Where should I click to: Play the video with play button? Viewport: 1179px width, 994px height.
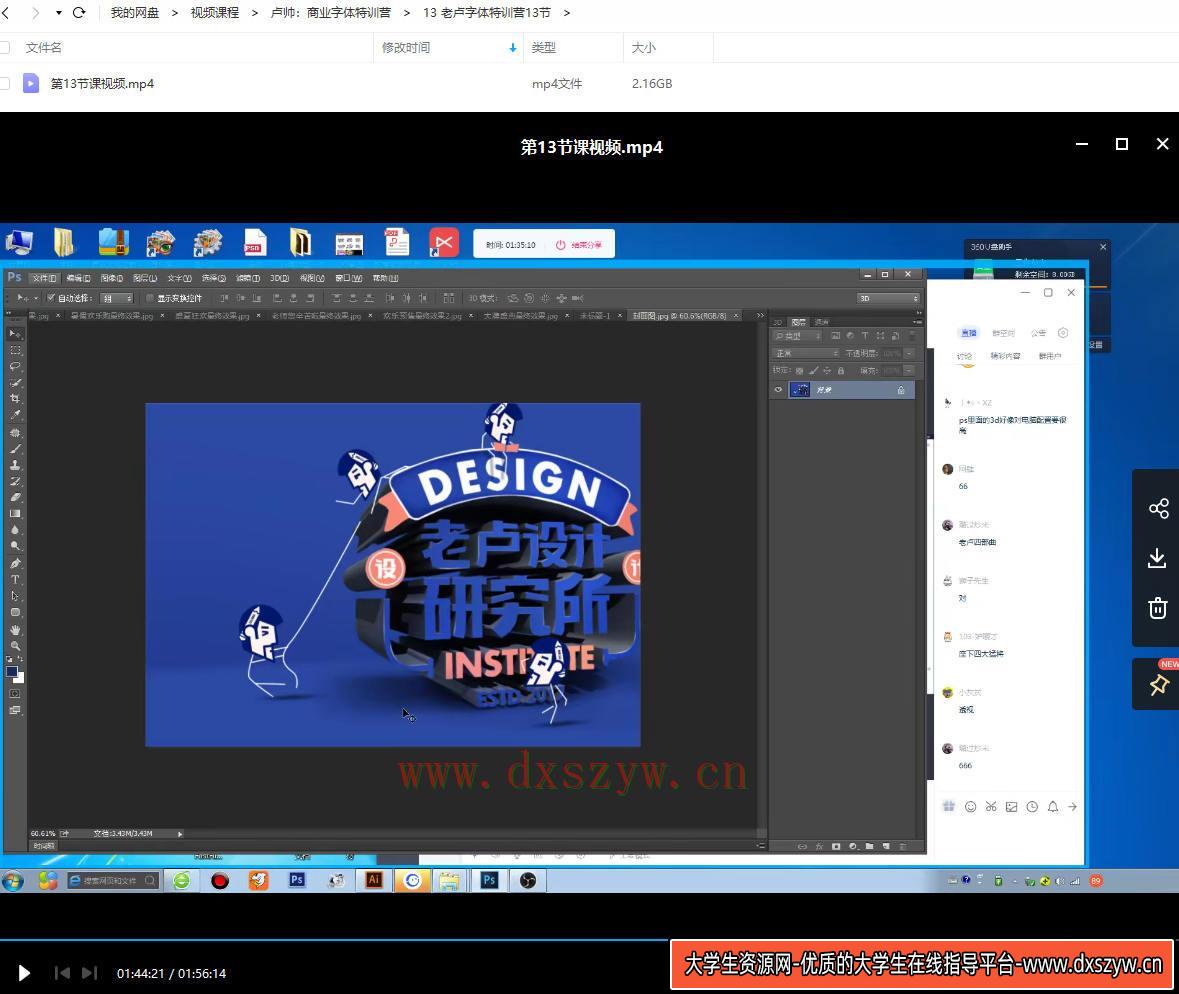pyautogui.click(x=23, y=973)
